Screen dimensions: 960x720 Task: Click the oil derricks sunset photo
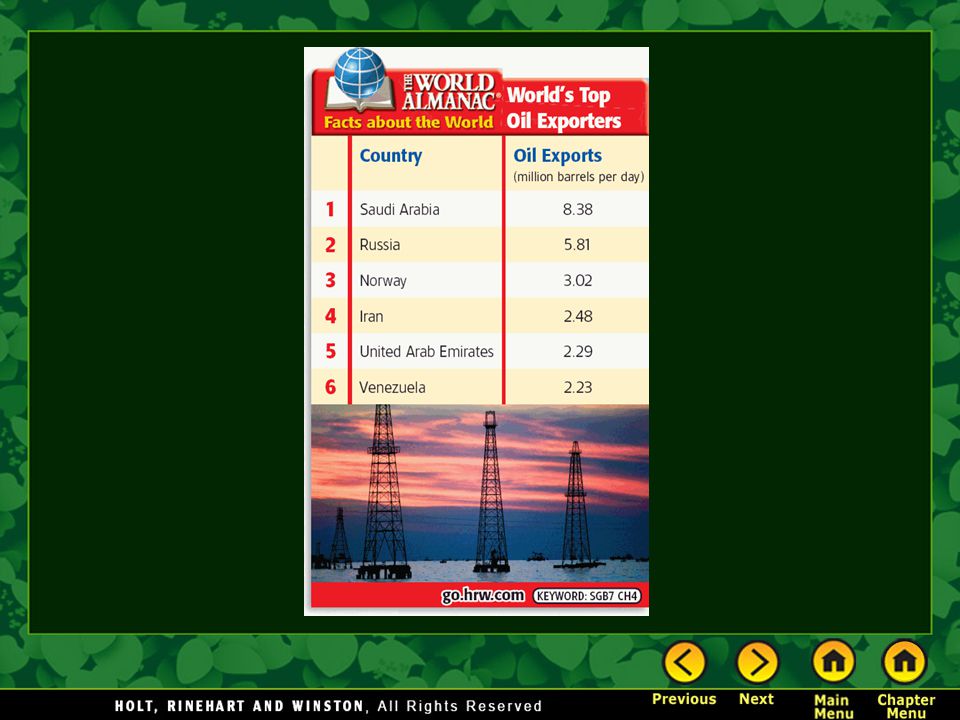[480, 493]
